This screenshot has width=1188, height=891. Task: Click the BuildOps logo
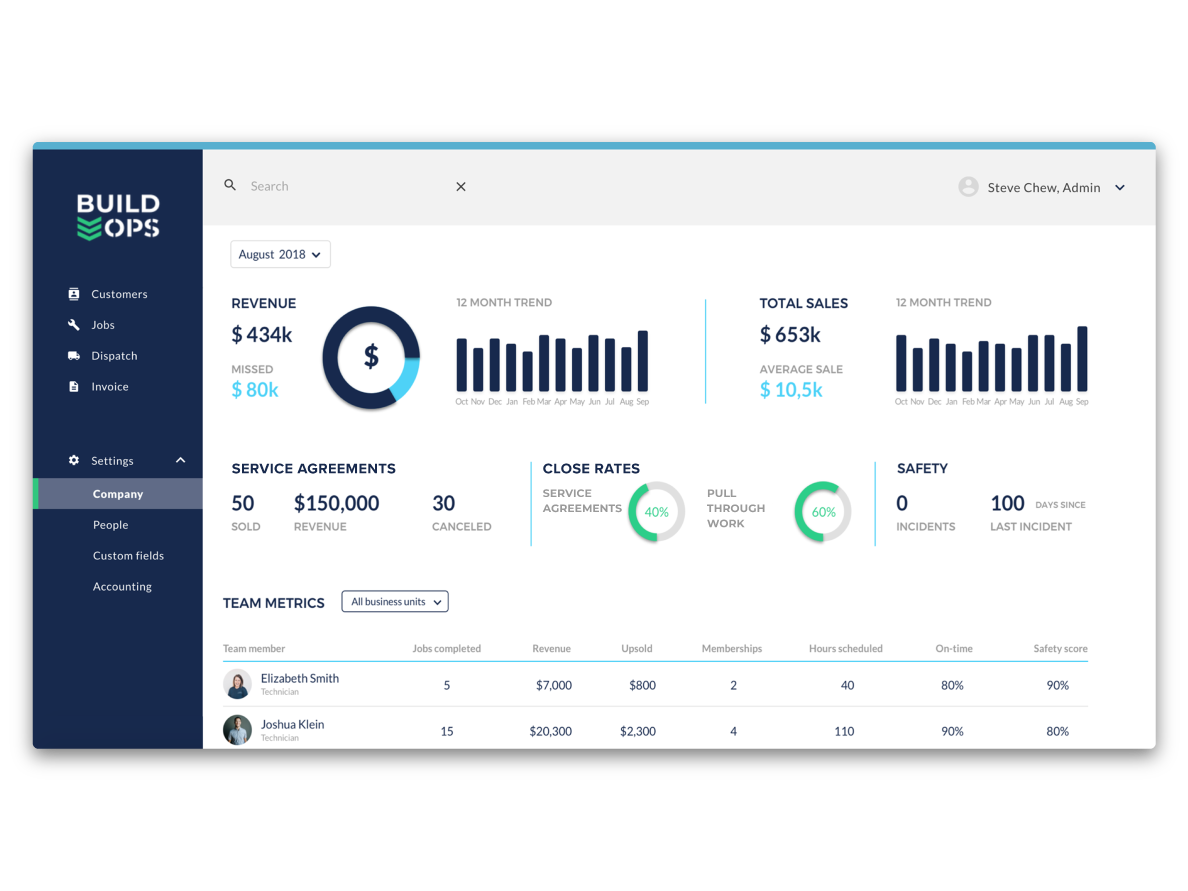tap(118, 217)
